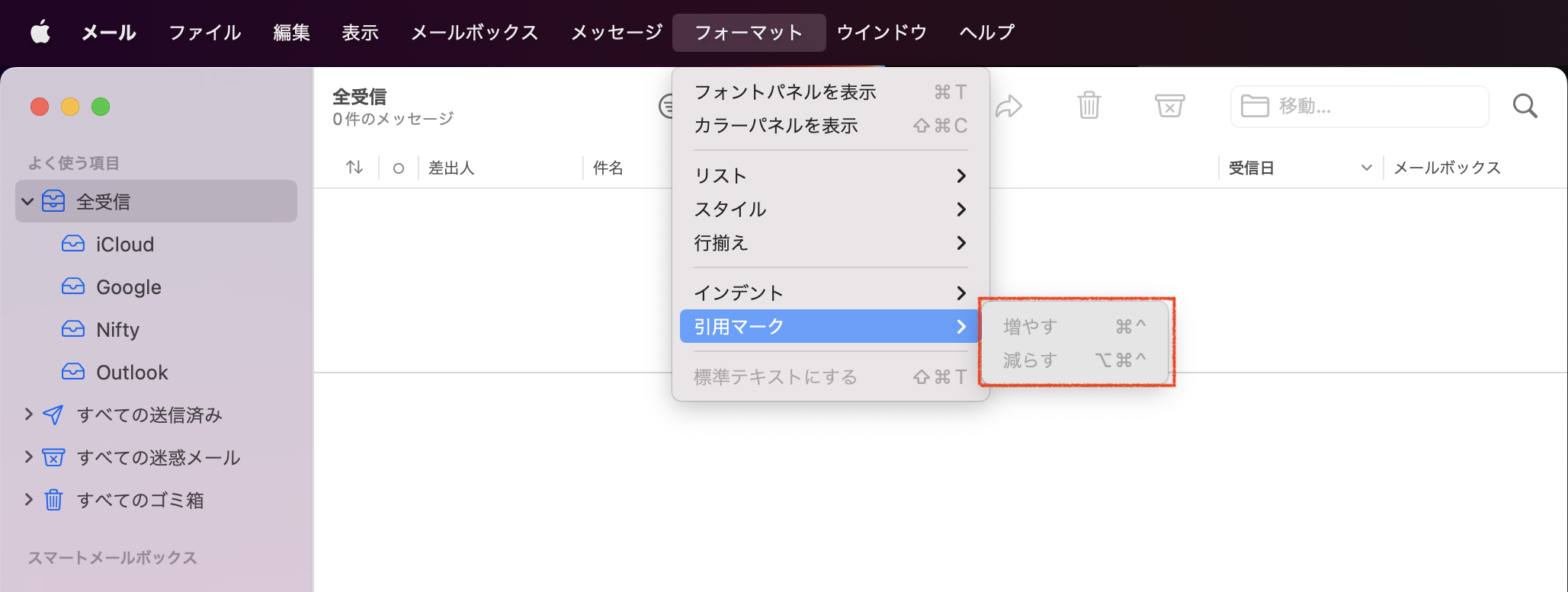Expand すべての迷惑メール mailbox
The image size is (1568, 592).
[x=29, y=457]
